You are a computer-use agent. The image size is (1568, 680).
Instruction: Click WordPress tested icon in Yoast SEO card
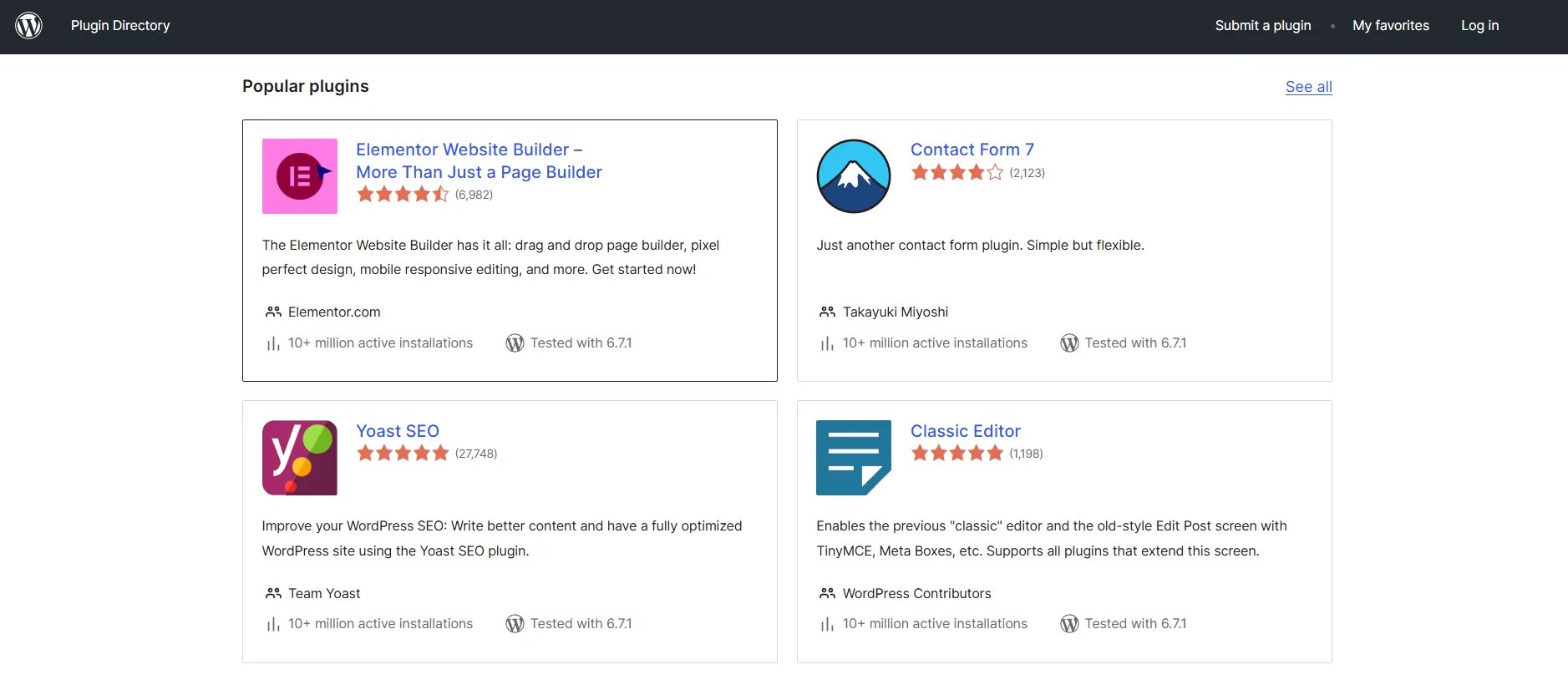point(515,624)
